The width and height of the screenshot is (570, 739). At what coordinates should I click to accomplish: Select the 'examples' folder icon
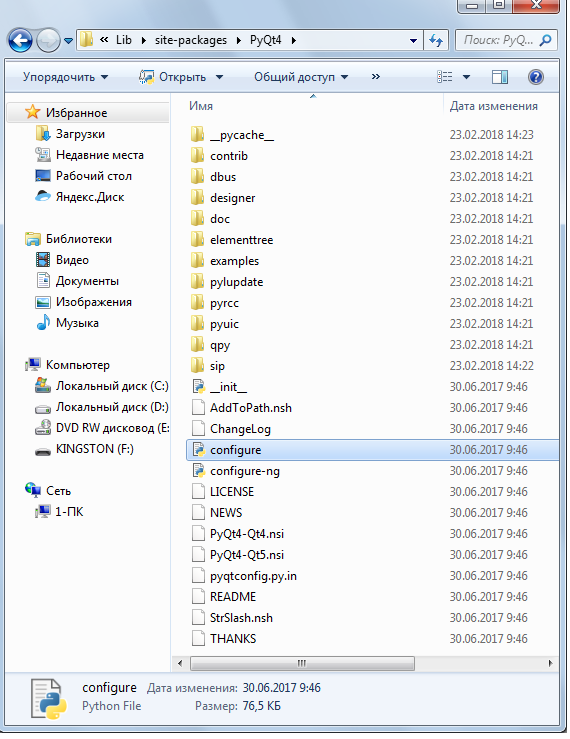[x=198, y=260]
